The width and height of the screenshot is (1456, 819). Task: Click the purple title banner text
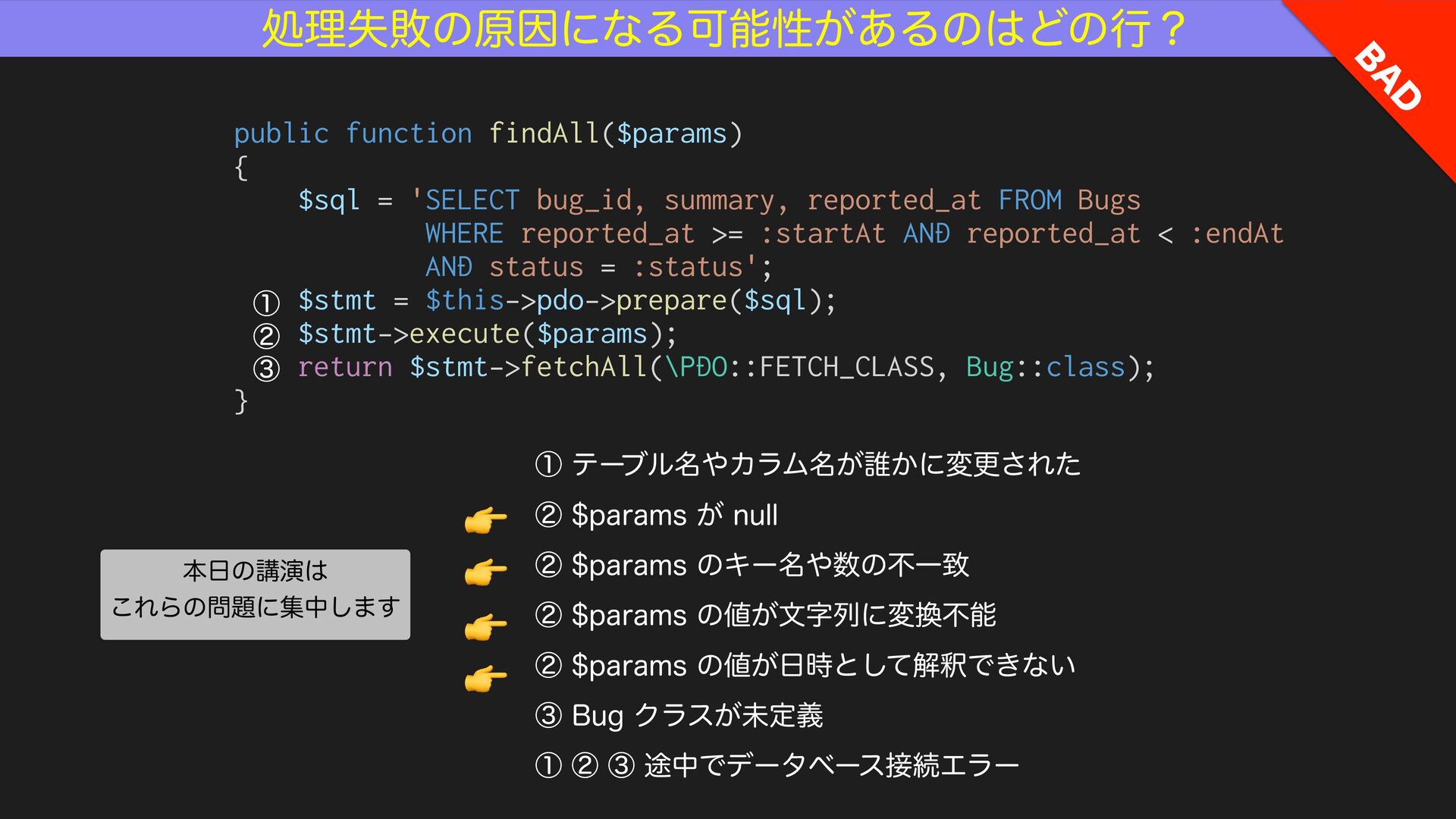point(724,29)
